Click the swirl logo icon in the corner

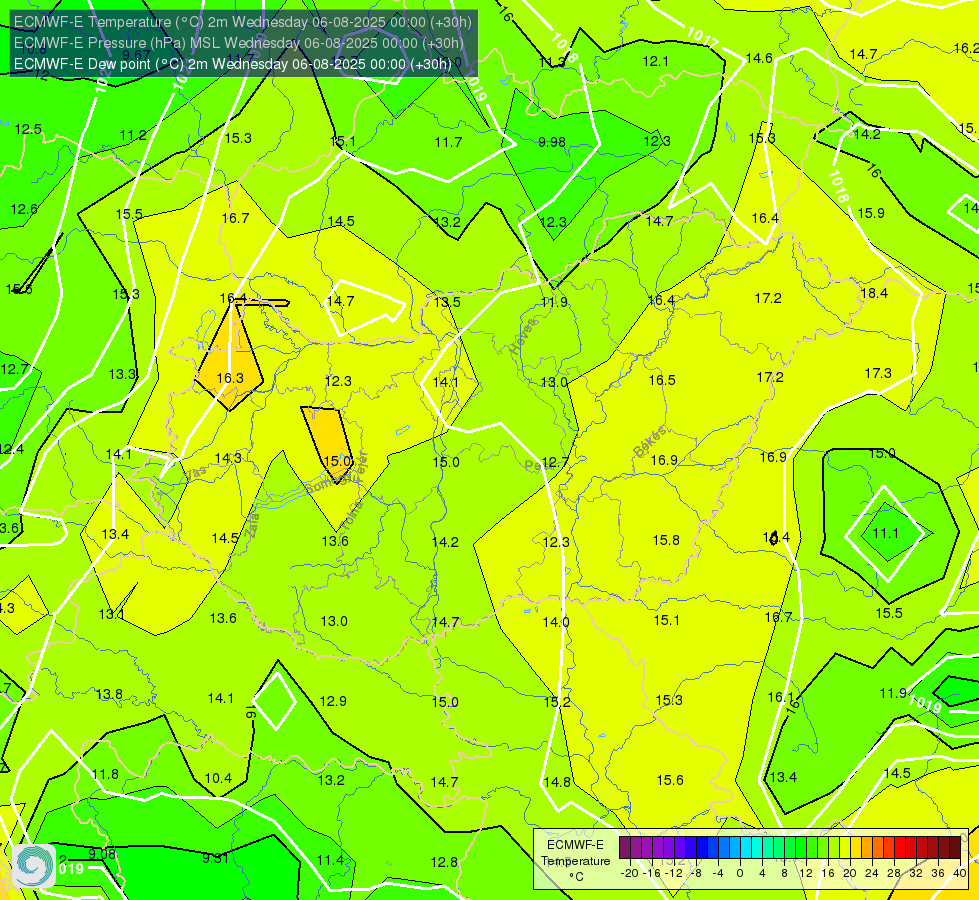tap(34, 865)
